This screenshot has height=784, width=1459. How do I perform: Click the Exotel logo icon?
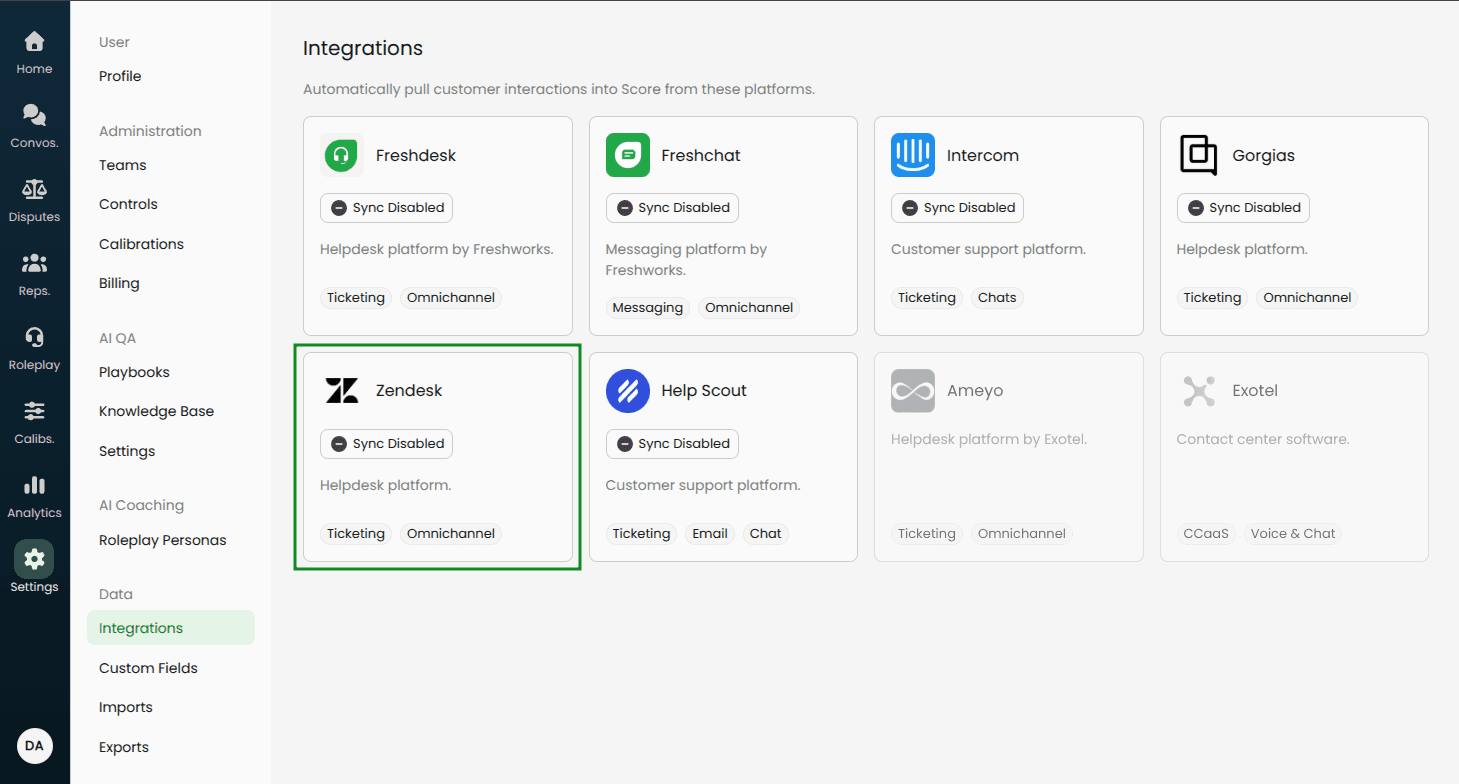pos(1199,391)
